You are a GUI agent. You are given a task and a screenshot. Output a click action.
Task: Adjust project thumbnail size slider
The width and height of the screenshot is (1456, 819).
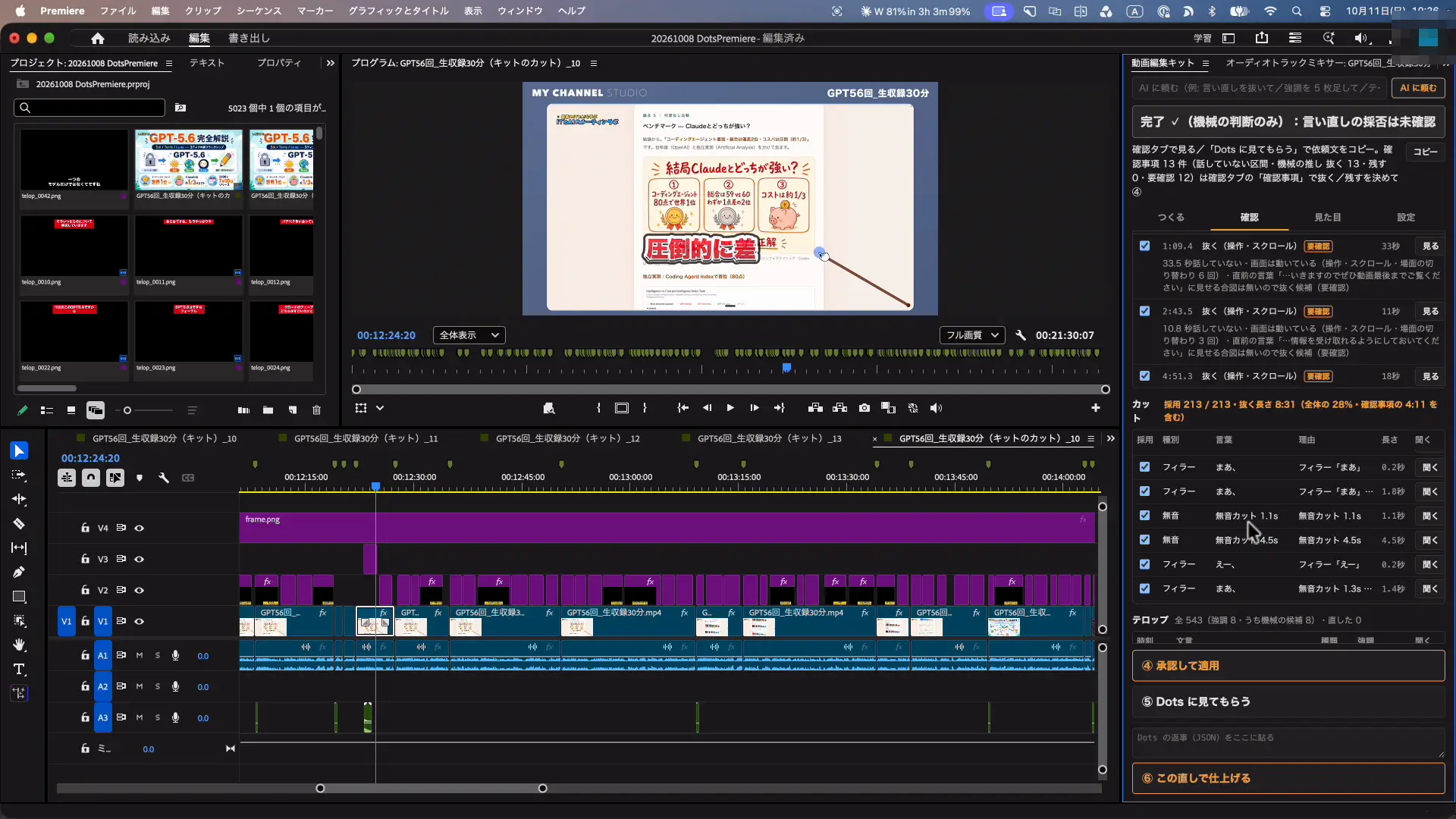pyautogui.click(x=127, y=410)
